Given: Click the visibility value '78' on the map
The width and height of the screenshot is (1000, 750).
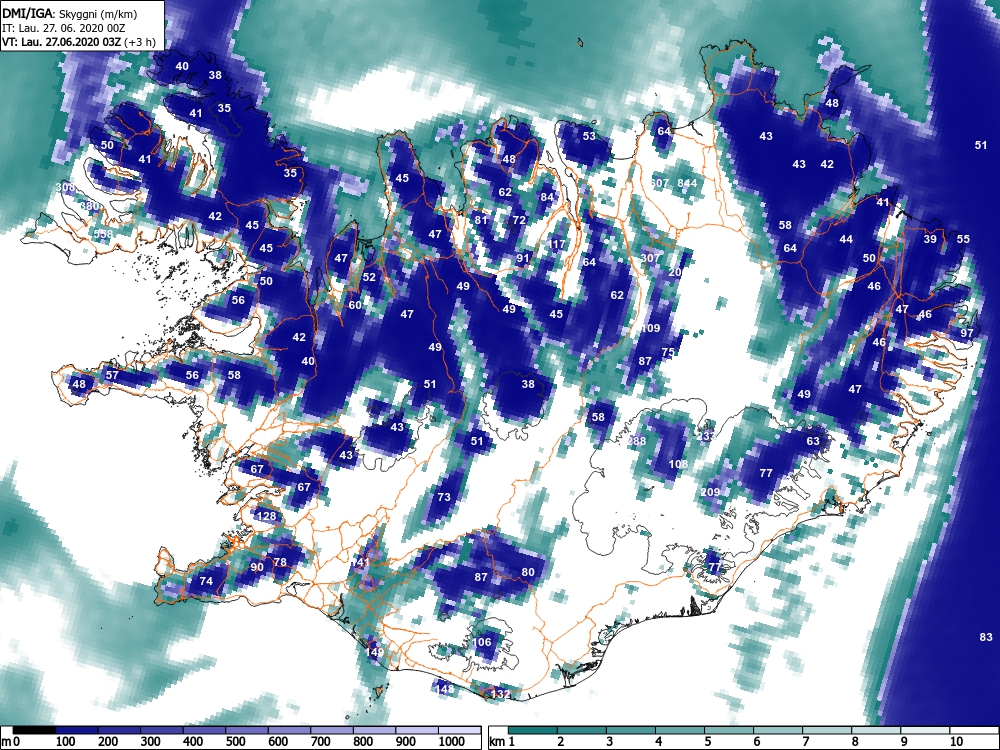Looking at the screenshot, I should click(280, 562).
